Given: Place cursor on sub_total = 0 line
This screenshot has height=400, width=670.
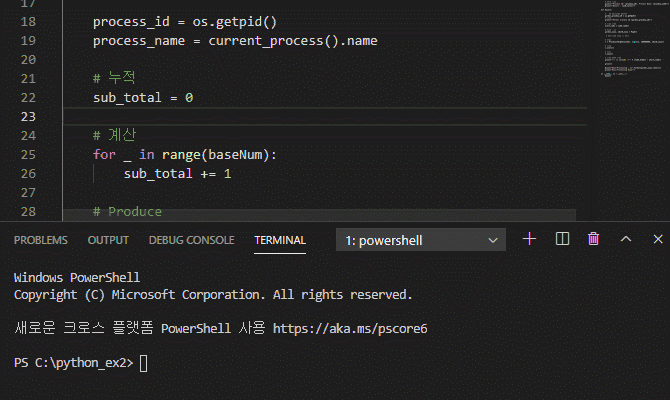Looking at the screenshot, I should tap(142, 98).
